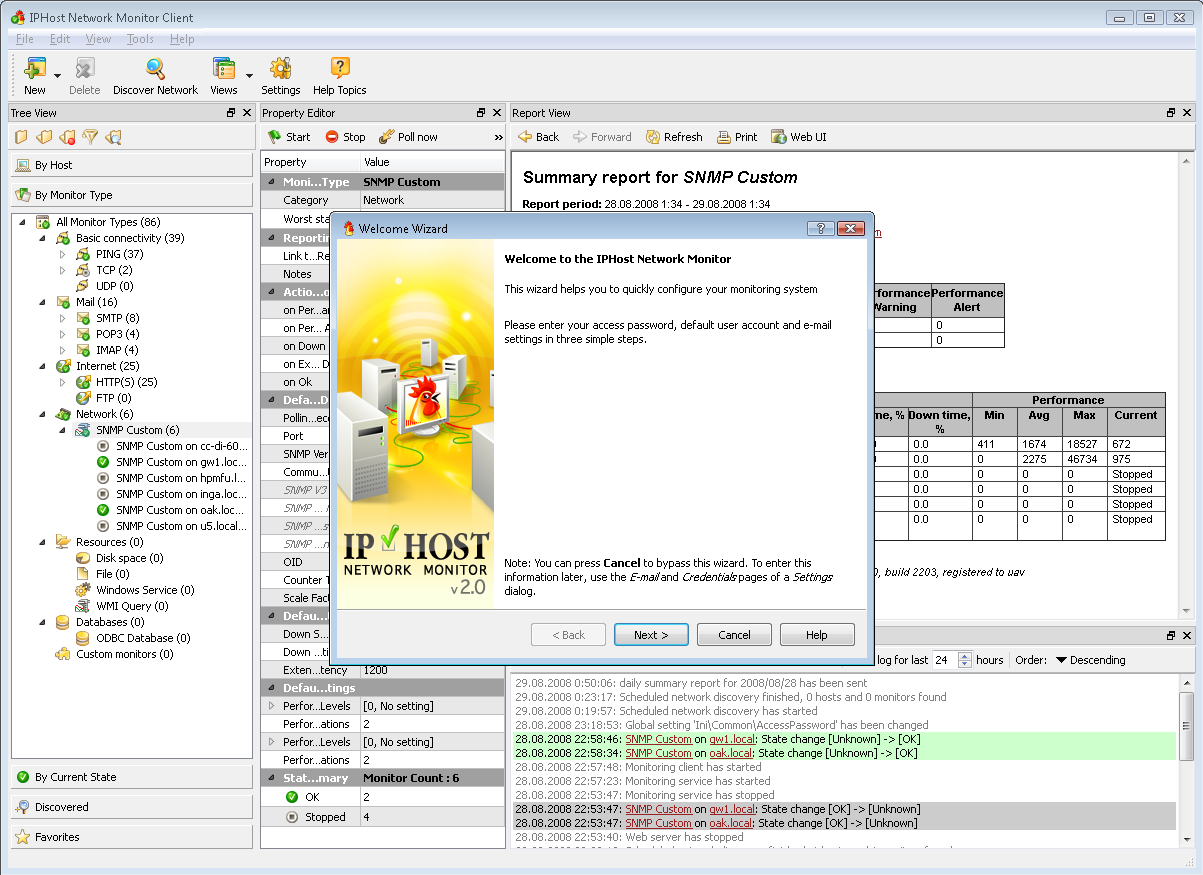Click Poll now in Property Editor
This screenshot has height=875, width=1203.
[x=408, y=137]
